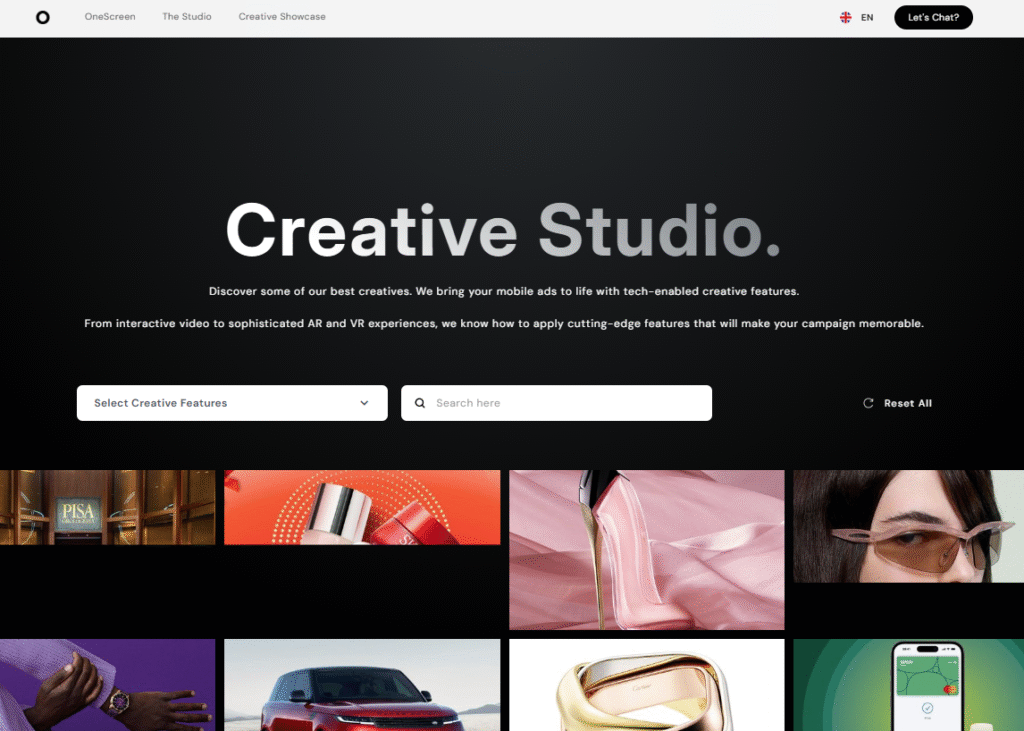Open the gold Cartier ring thumbnail

coord(647,685)
